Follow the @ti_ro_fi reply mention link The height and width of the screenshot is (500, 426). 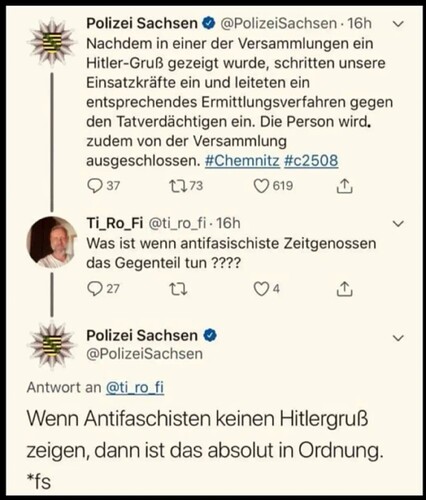[x=135, y=388]
